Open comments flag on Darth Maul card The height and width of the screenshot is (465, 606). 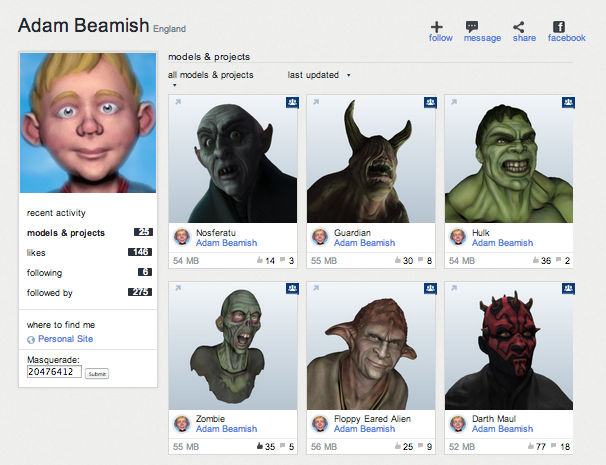click(x=554, y=446)
